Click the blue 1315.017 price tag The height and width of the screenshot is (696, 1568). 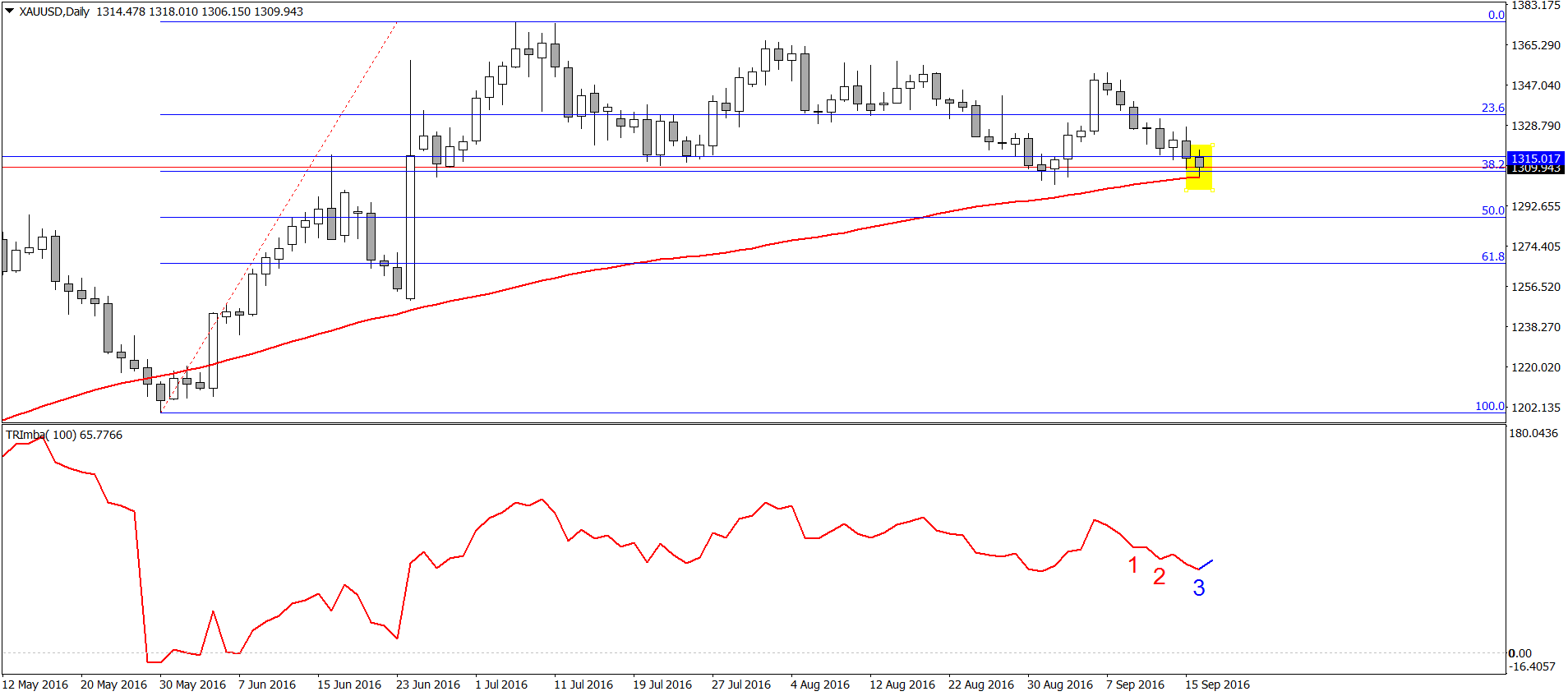coord(1536,159)
